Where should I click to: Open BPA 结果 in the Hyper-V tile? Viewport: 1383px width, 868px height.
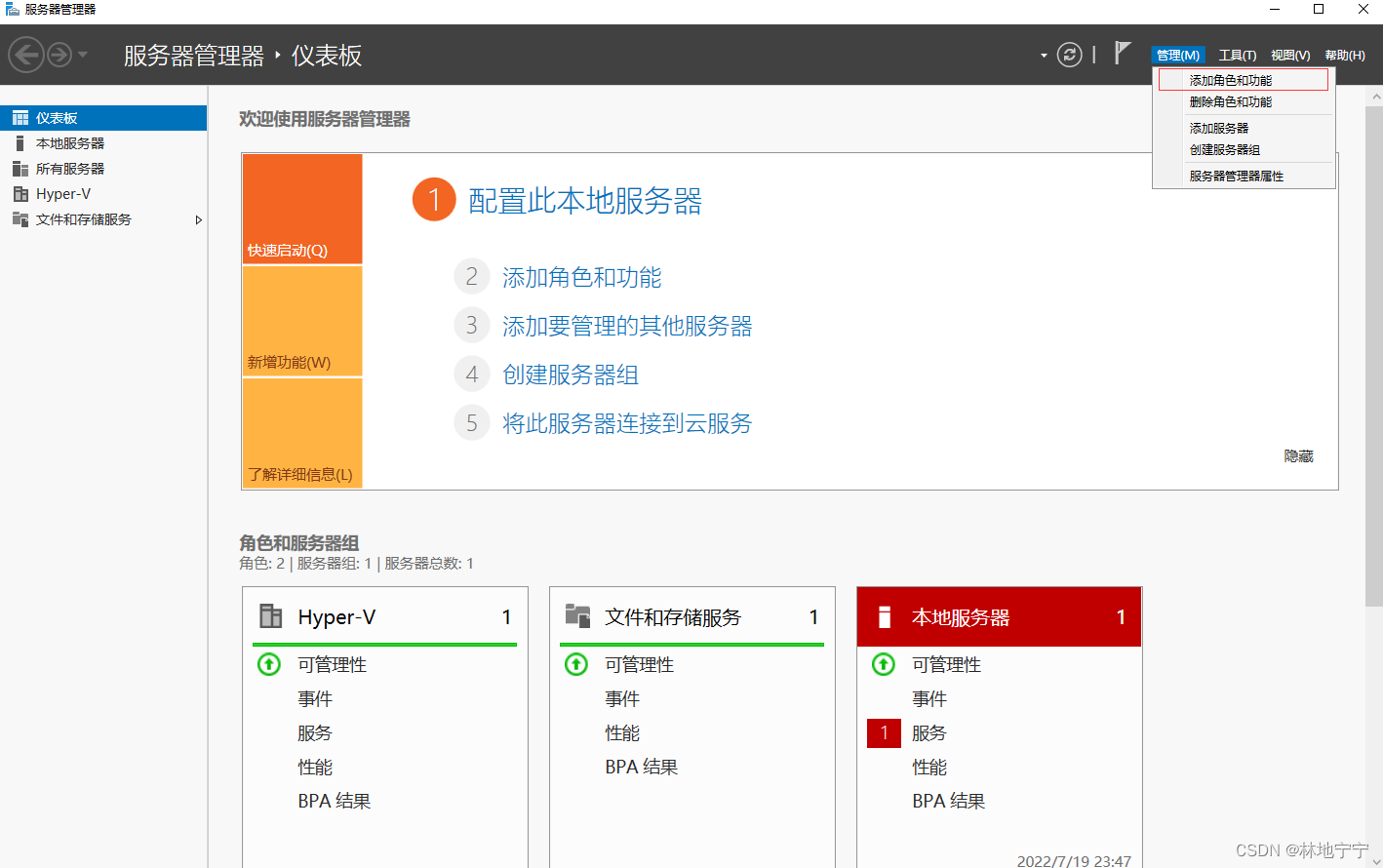335,801
